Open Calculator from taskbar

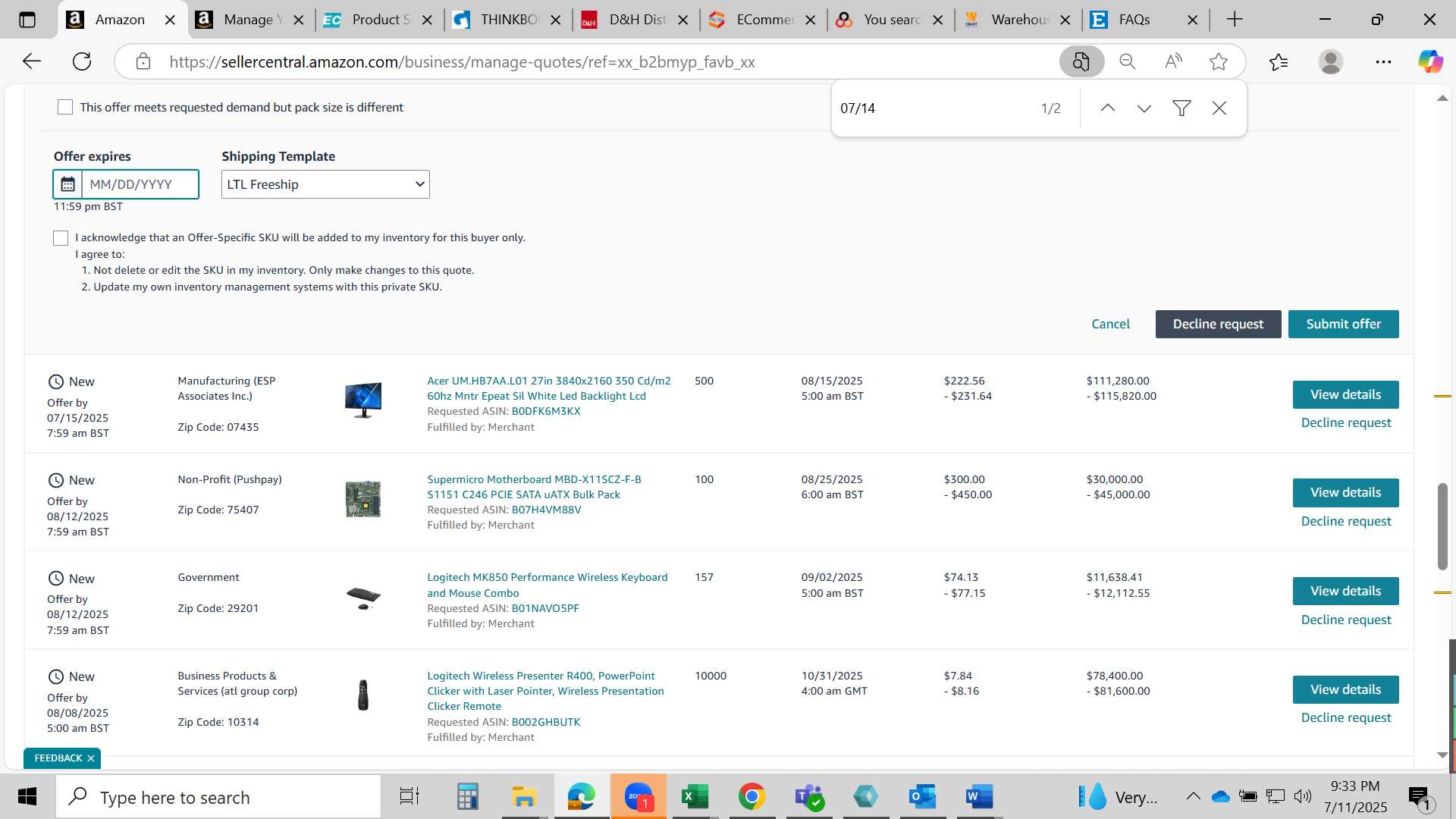coord(467,797)
